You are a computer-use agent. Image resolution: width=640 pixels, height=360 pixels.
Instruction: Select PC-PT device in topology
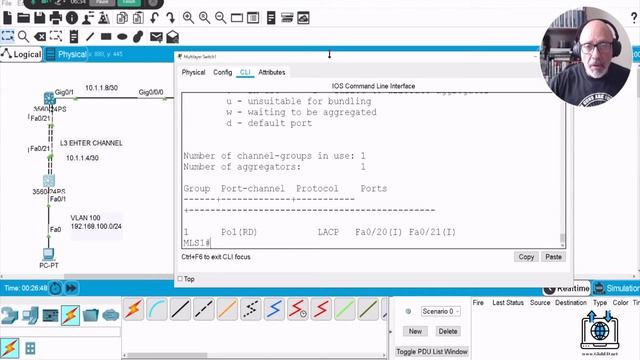pos(49,255)
